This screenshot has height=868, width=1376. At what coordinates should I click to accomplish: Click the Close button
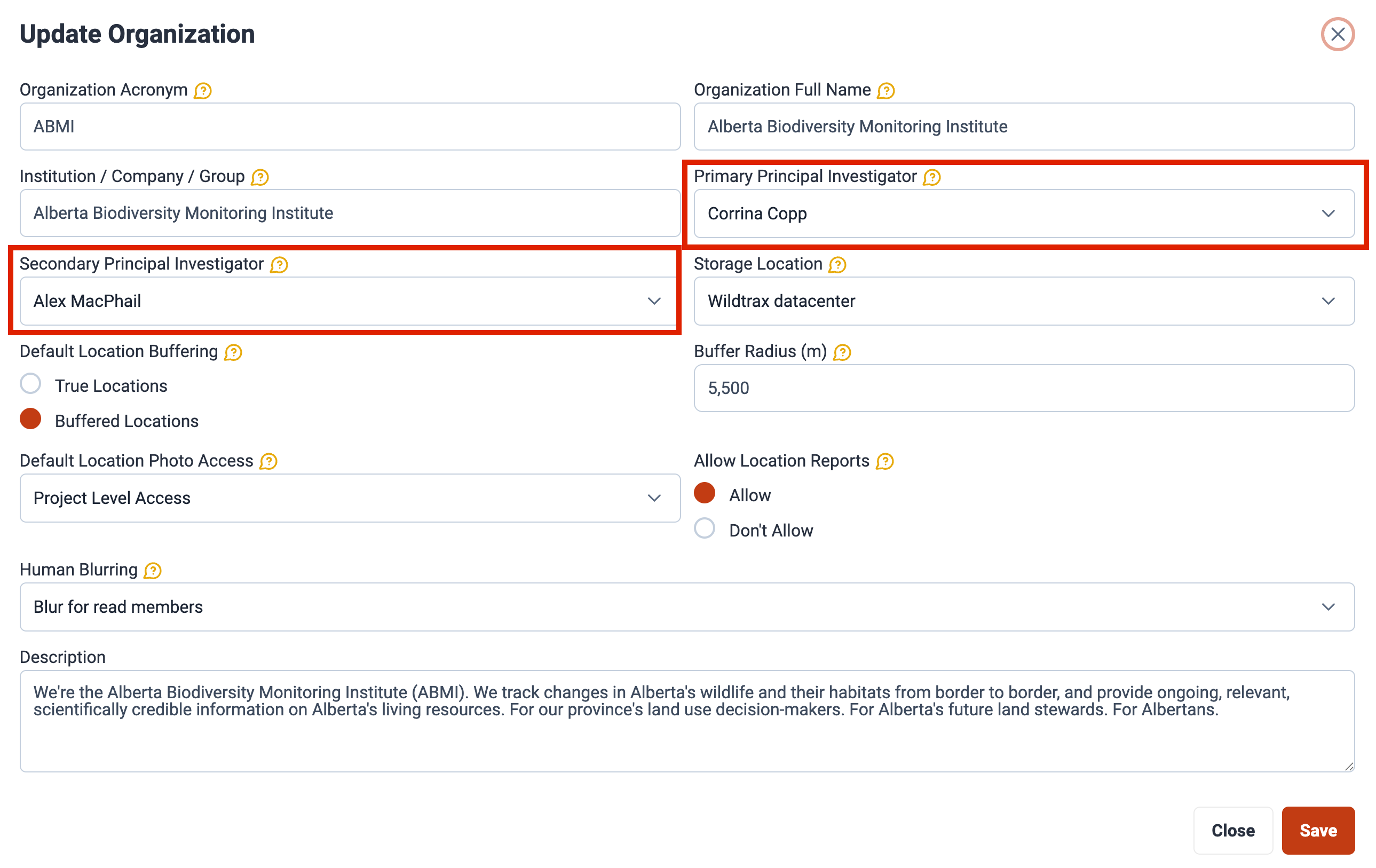pos(1232,830)
